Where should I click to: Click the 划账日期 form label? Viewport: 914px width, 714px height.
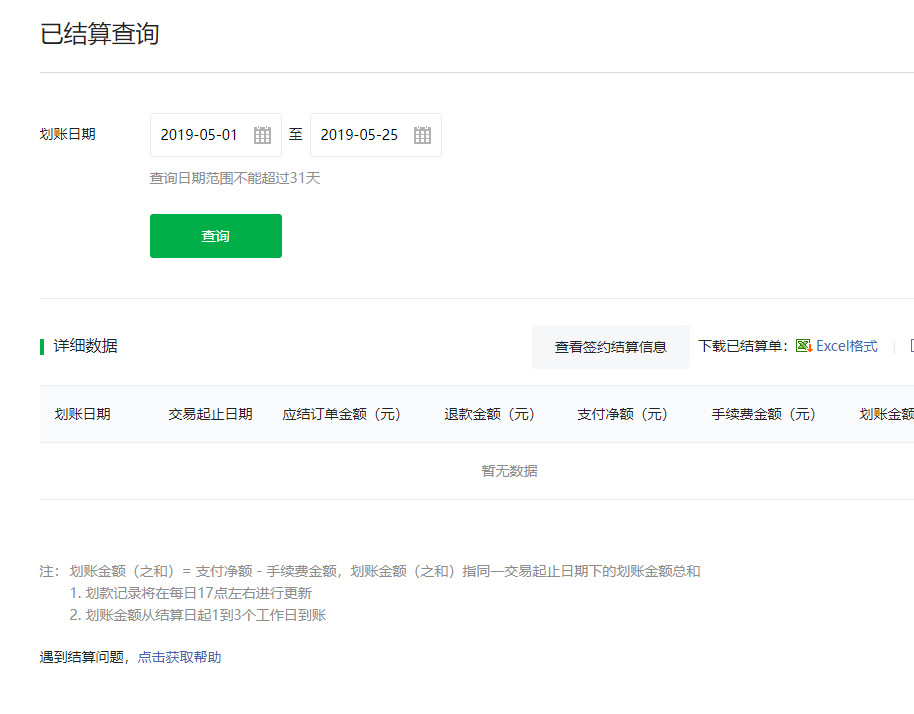(x=68, y=135)
